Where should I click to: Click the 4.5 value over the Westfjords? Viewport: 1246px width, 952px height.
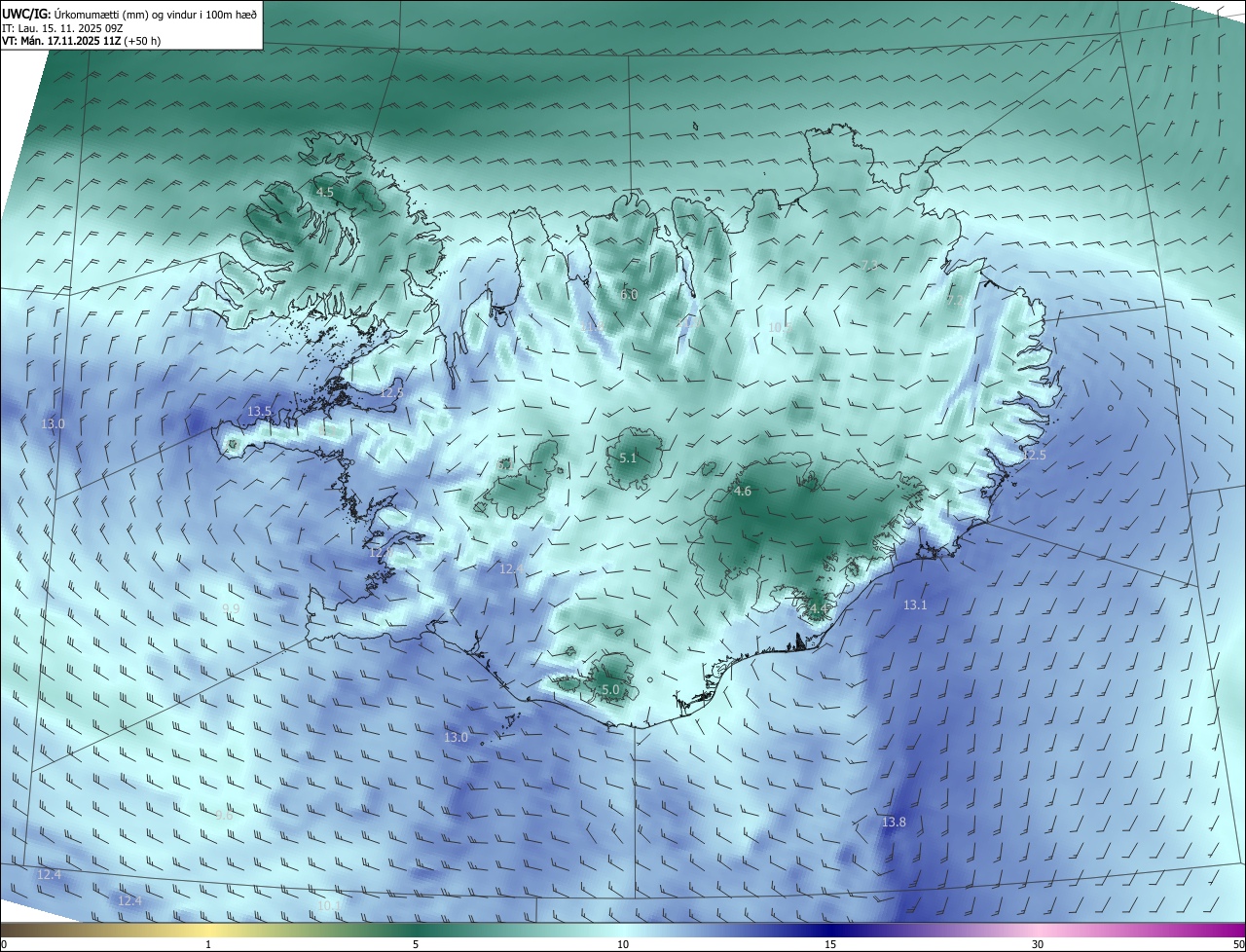[324, 193]
